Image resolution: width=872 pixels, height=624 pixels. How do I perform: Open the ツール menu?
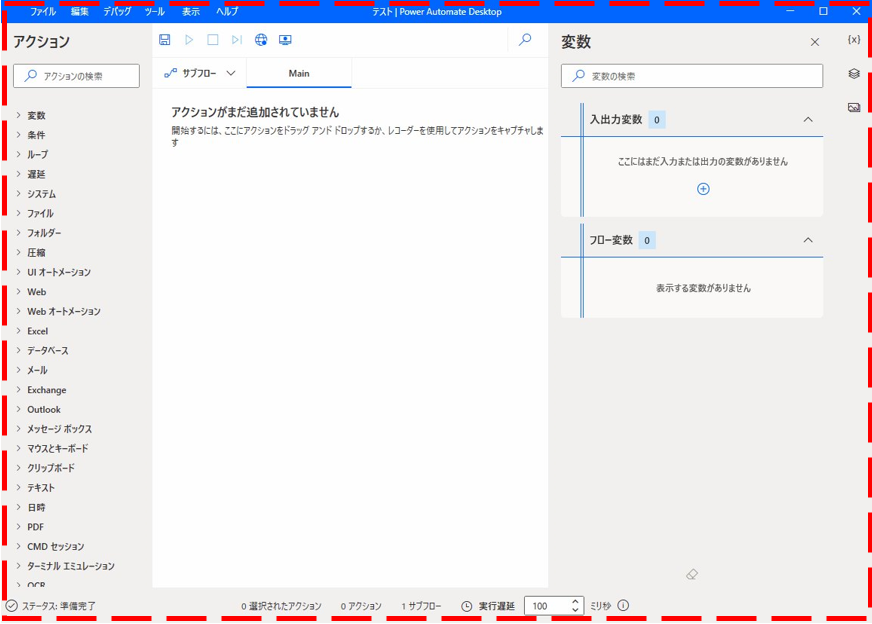click(155, 11)
